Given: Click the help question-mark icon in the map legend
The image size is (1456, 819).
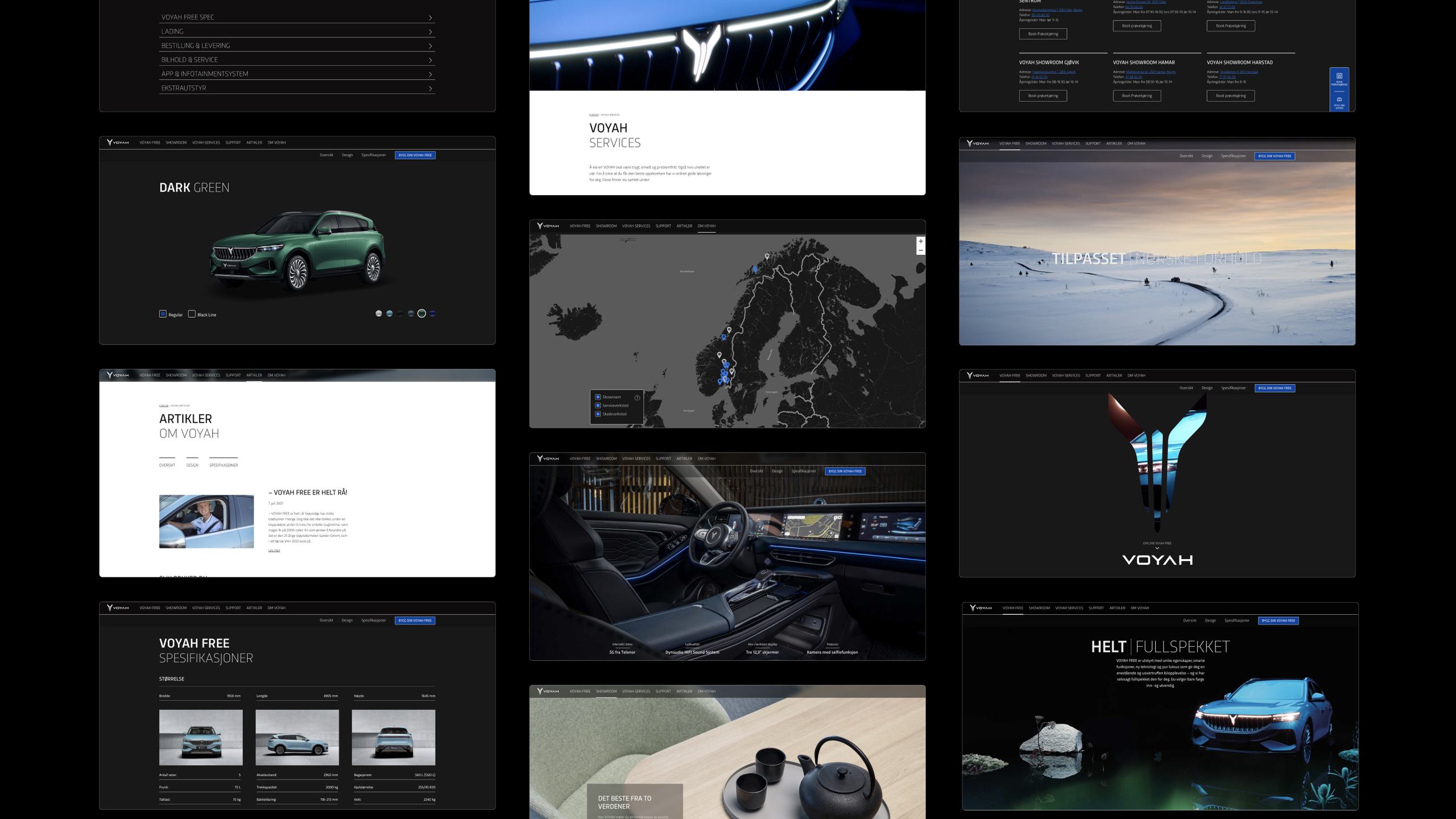Looking at the screenshot, I should pyautogui.click(x=637, y=398).
